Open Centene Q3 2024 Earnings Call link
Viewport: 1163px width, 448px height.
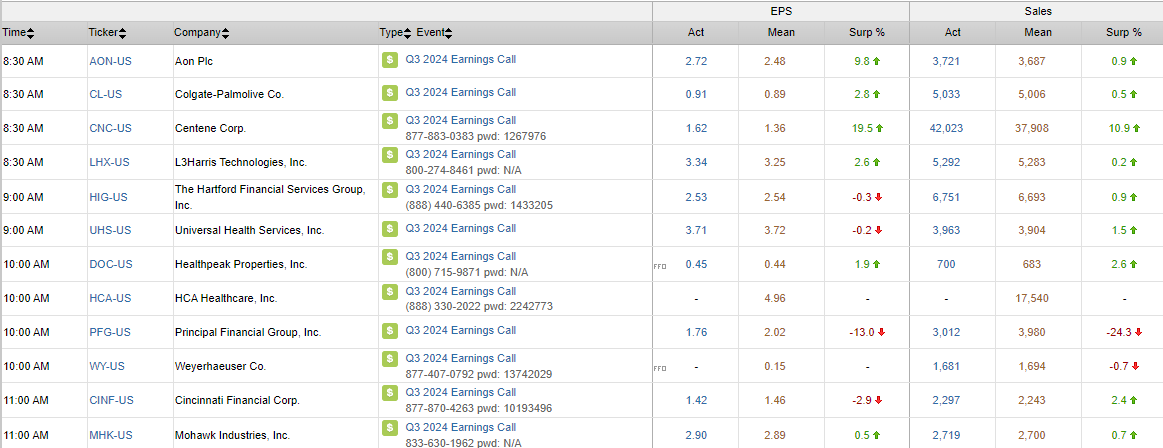click(x=461, y=120)
